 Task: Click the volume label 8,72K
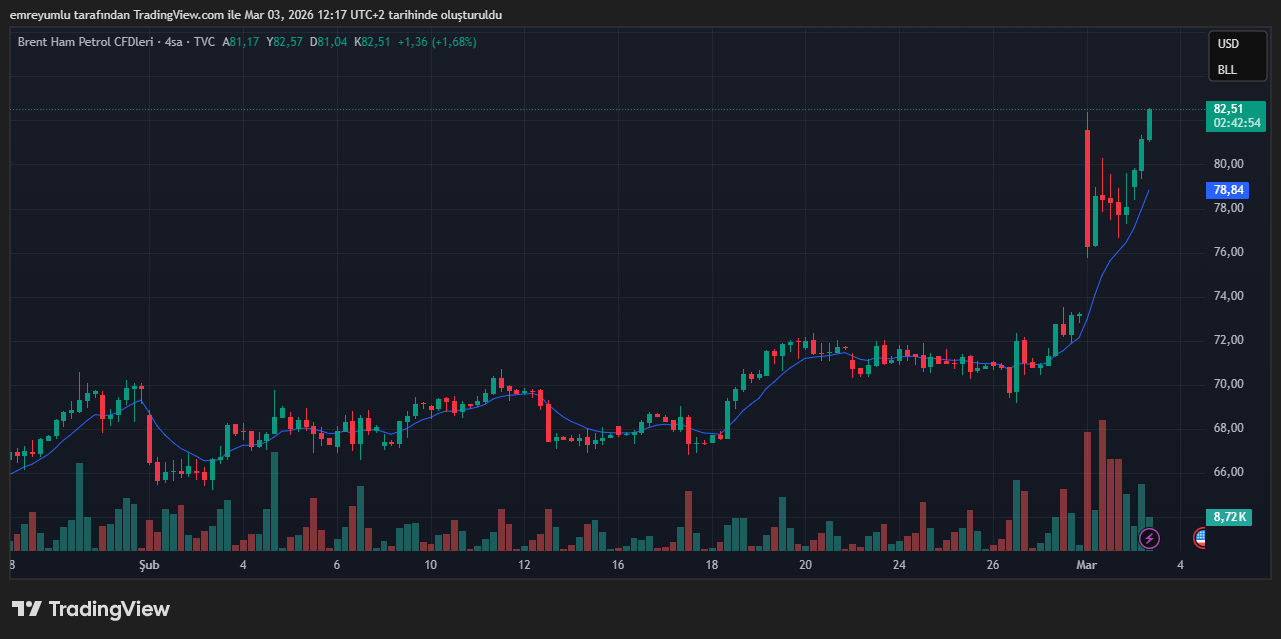tap(1228, 517)
